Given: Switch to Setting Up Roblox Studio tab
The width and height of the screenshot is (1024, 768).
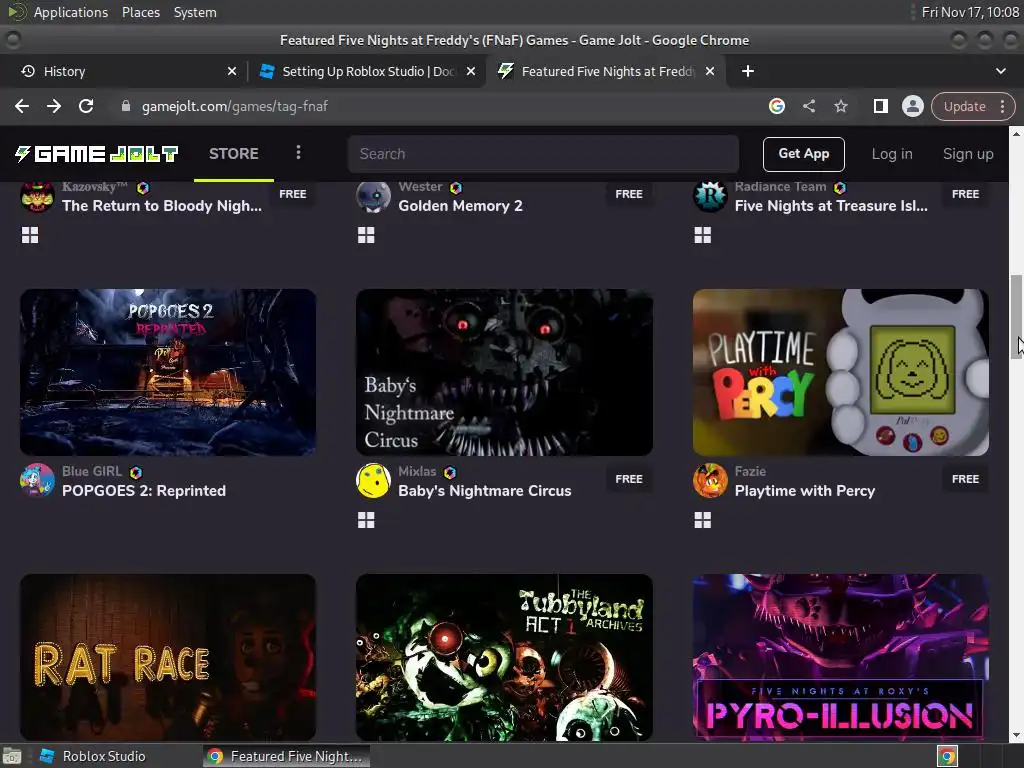Looking at the screenshot, I should [x=366, y=71].
